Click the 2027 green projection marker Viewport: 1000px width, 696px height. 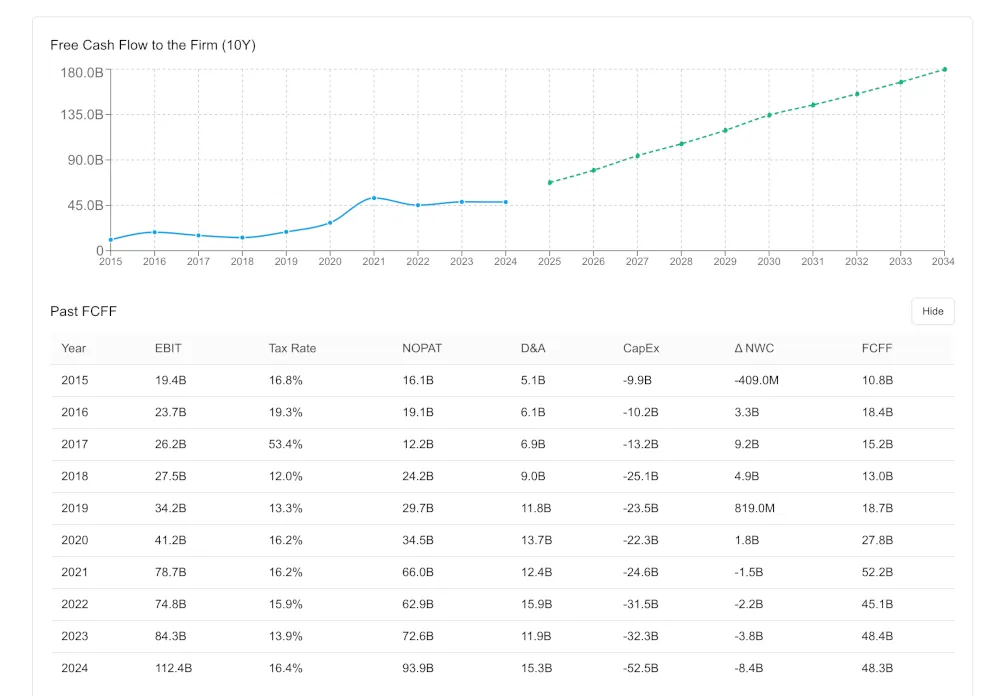point(637,156)
